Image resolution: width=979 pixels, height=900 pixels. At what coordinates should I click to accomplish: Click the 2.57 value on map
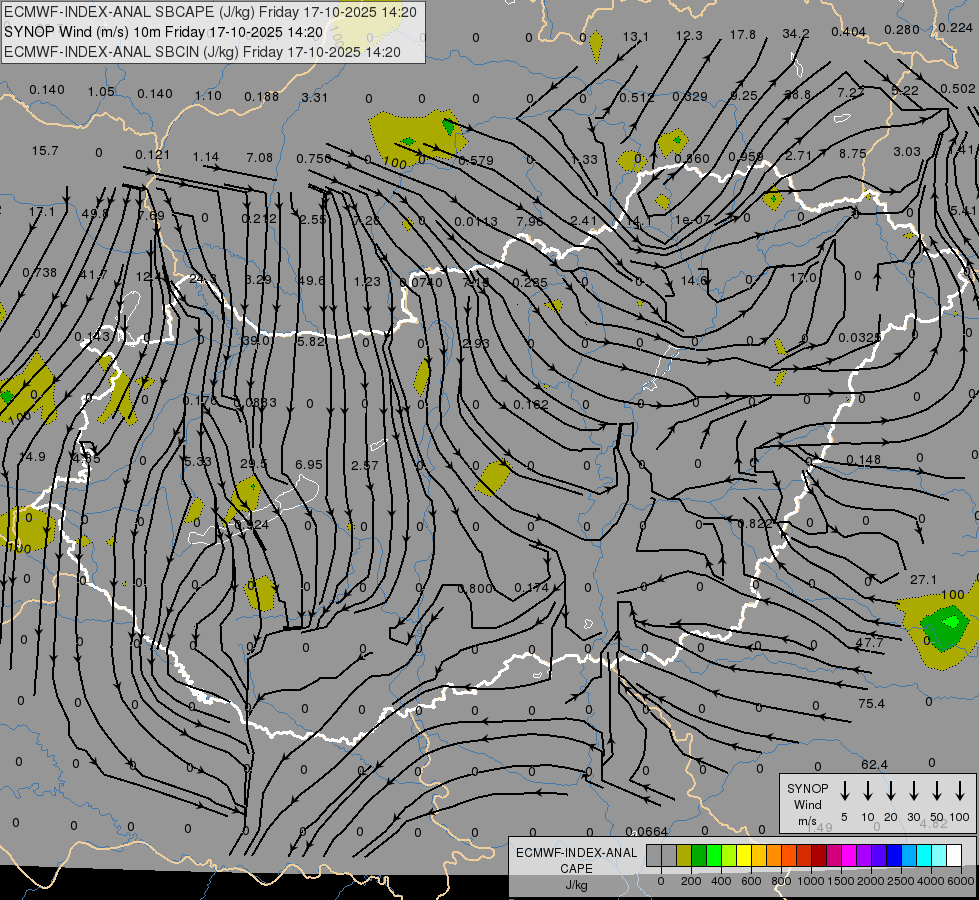click(x=365, y=465)
